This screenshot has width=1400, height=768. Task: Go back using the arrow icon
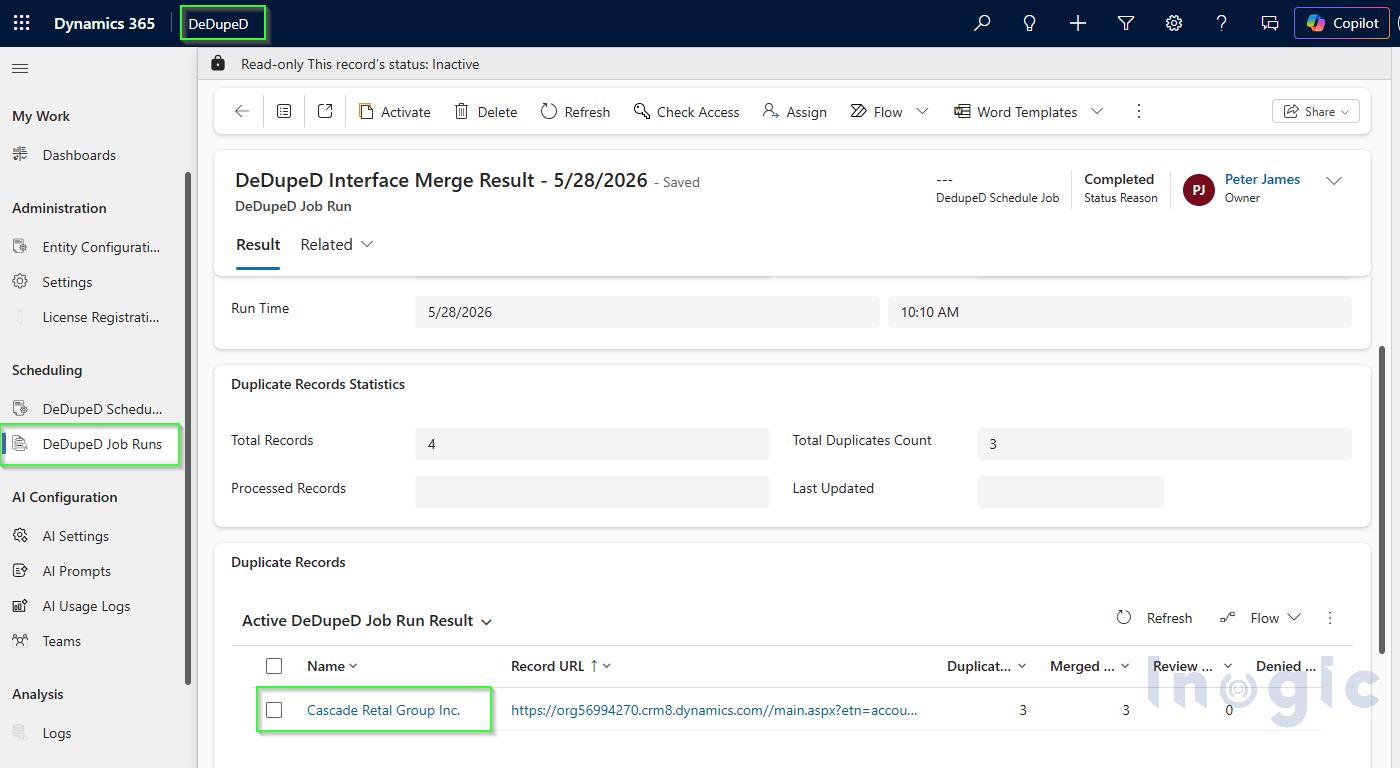pos(241,112)
